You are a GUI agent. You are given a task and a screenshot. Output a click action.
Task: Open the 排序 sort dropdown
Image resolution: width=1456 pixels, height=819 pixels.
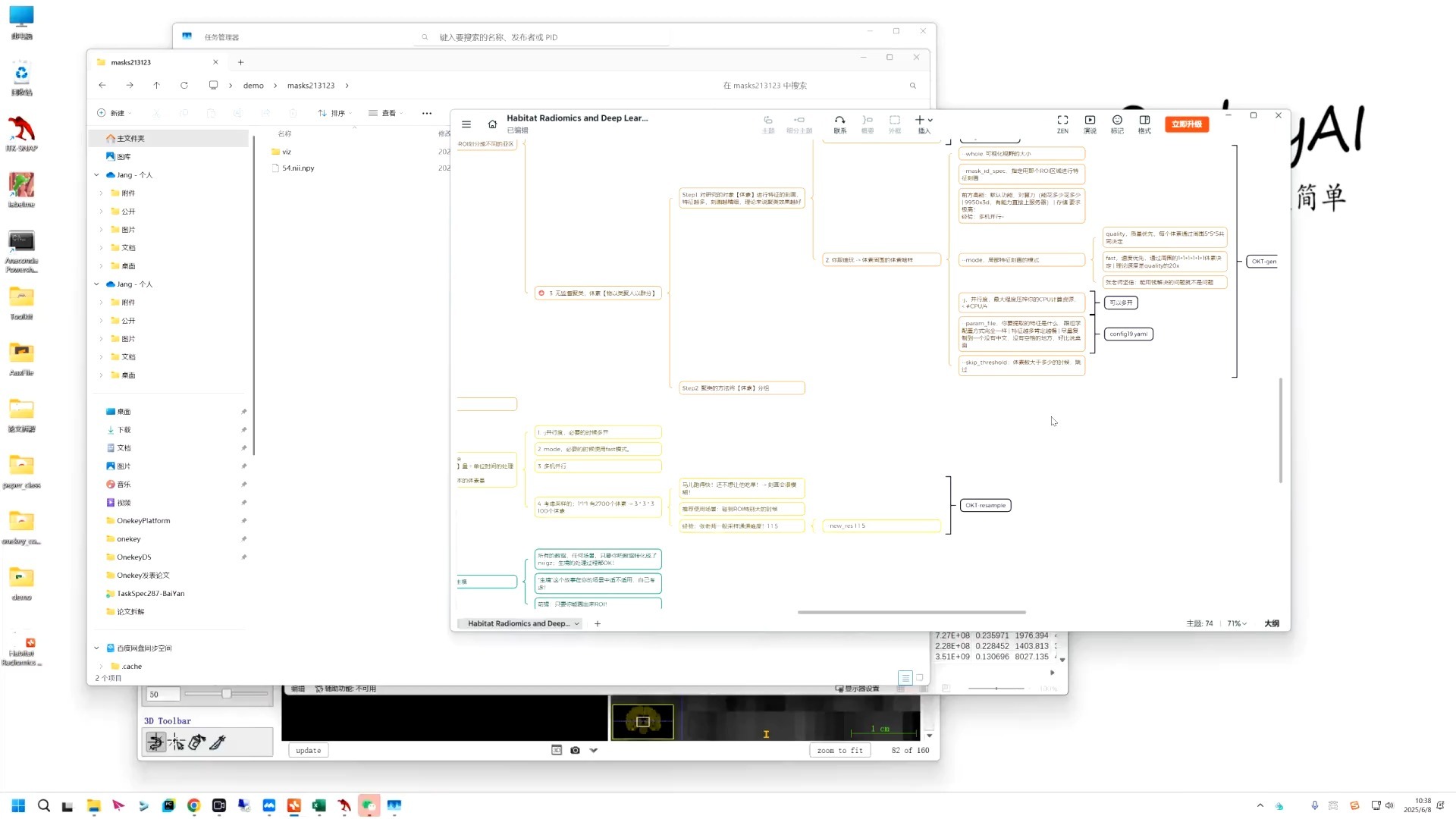334,113
